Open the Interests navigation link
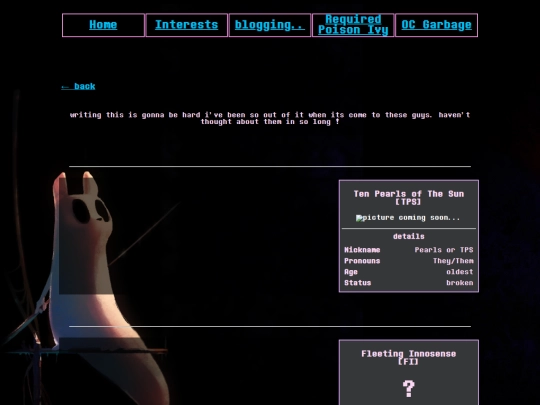Screen dimensions: 540x405 186,25
